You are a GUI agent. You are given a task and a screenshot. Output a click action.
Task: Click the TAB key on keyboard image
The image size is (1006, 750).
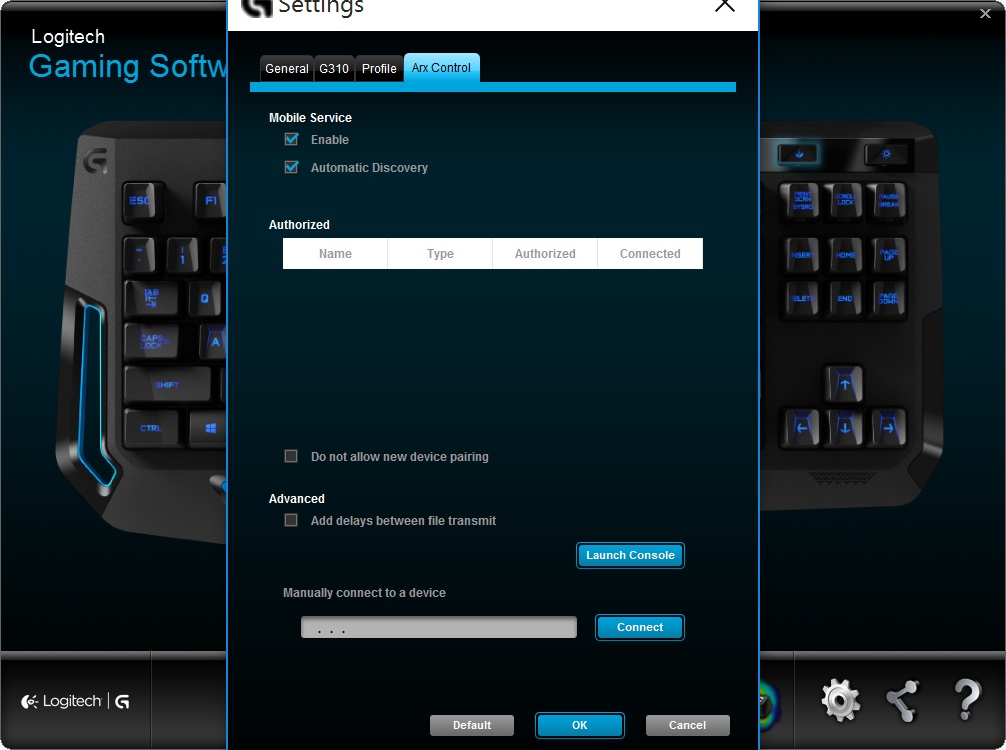151,298
